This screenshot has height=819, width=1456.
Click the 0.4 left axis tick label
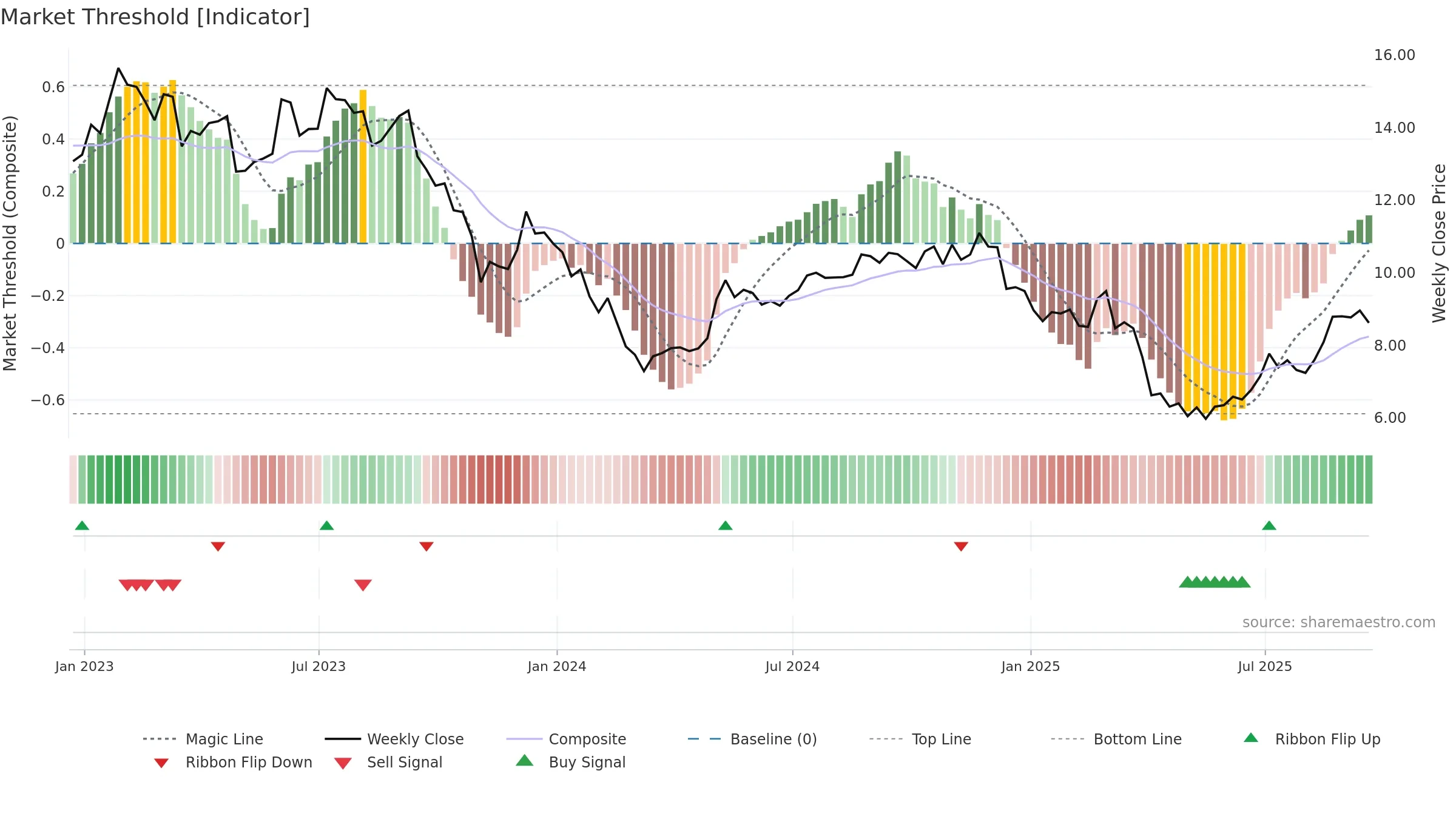pos(53,140)
